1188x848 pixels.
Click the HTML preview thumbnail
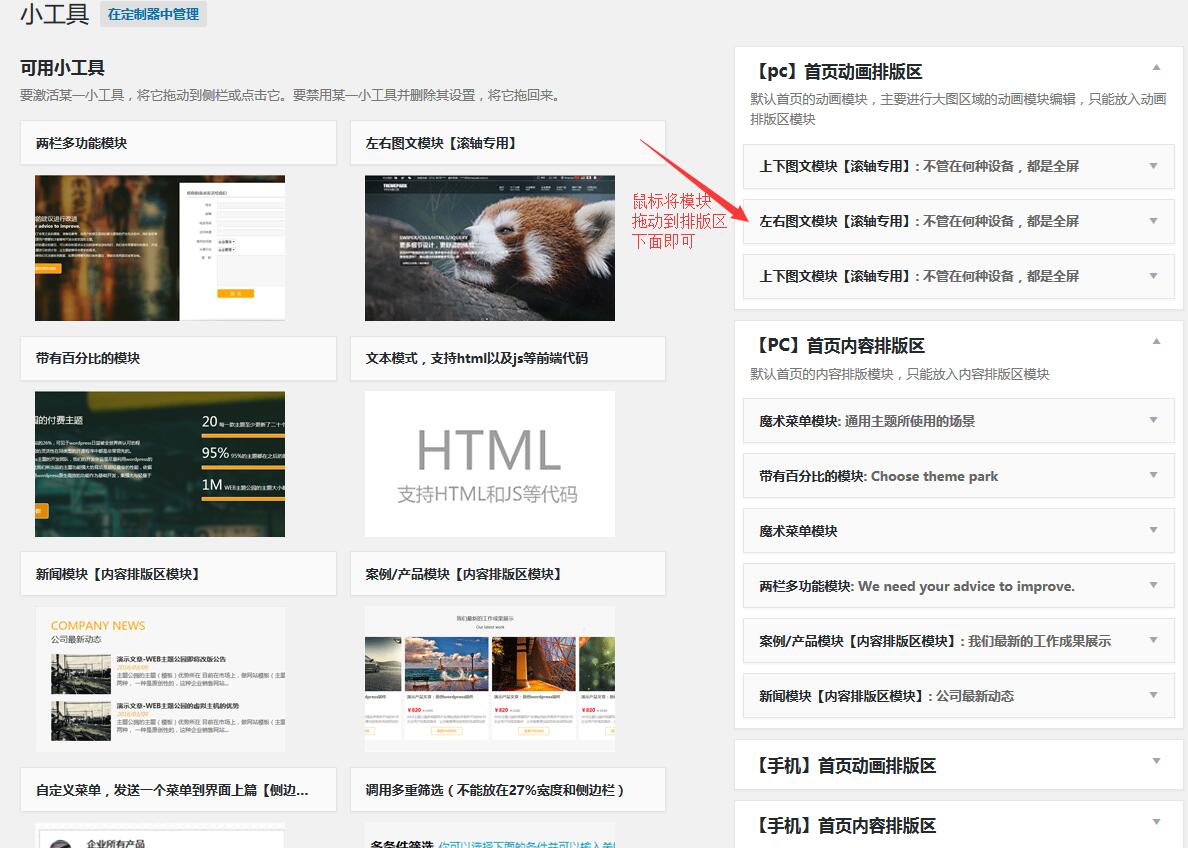pos(490,464)
